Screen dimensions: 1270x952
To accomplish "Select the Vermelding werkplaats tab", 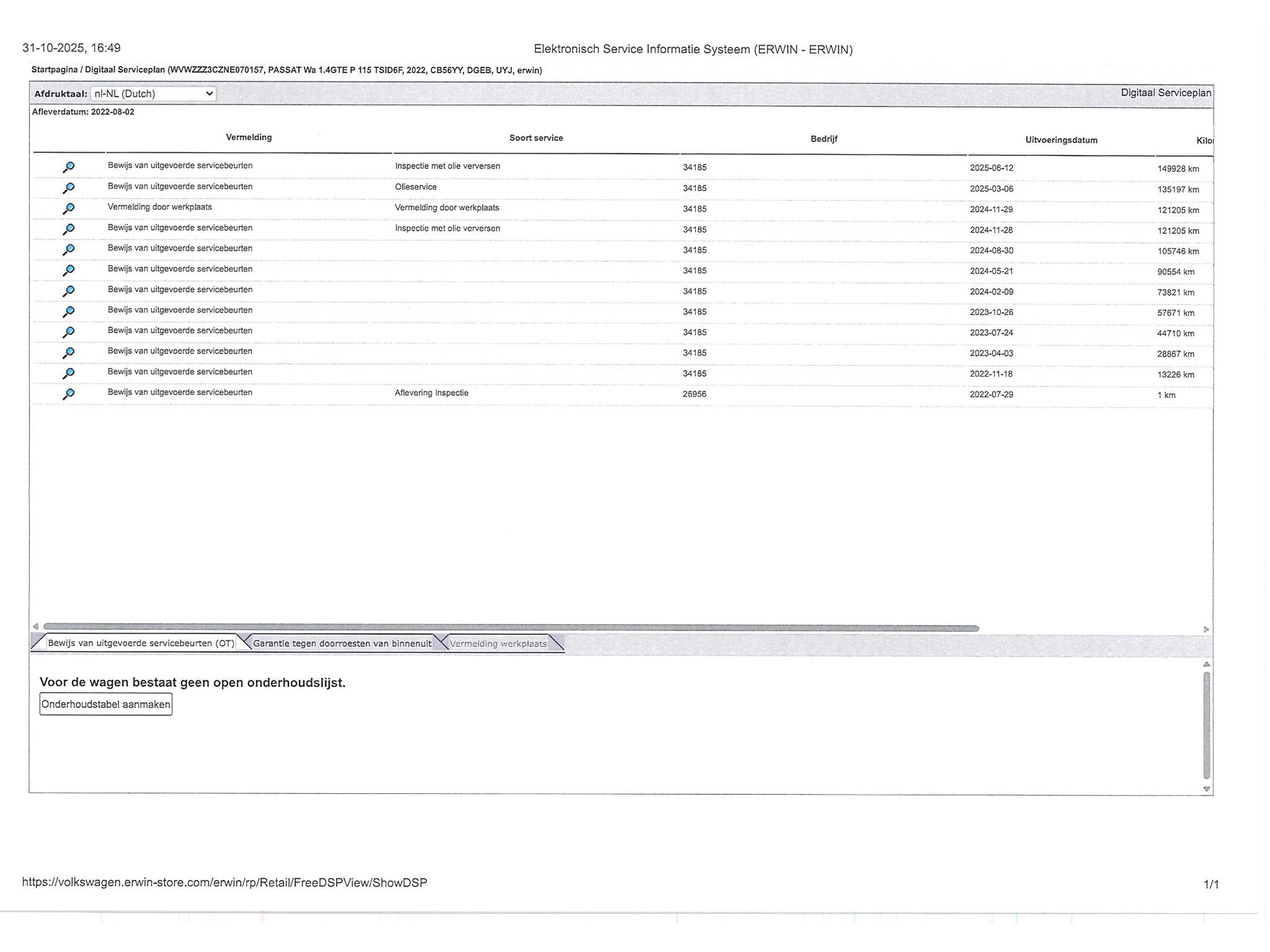I will click(498, 643).
